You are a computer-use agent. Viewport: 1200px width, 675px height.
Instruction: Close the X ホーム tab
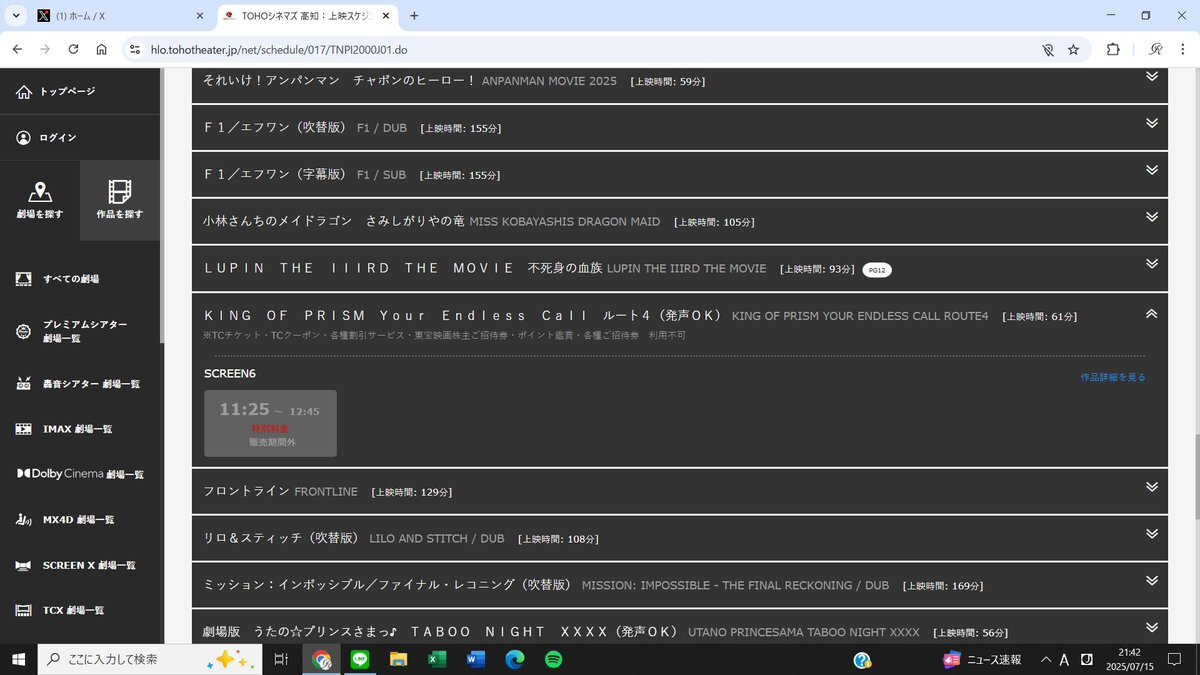tap(199, 16)
